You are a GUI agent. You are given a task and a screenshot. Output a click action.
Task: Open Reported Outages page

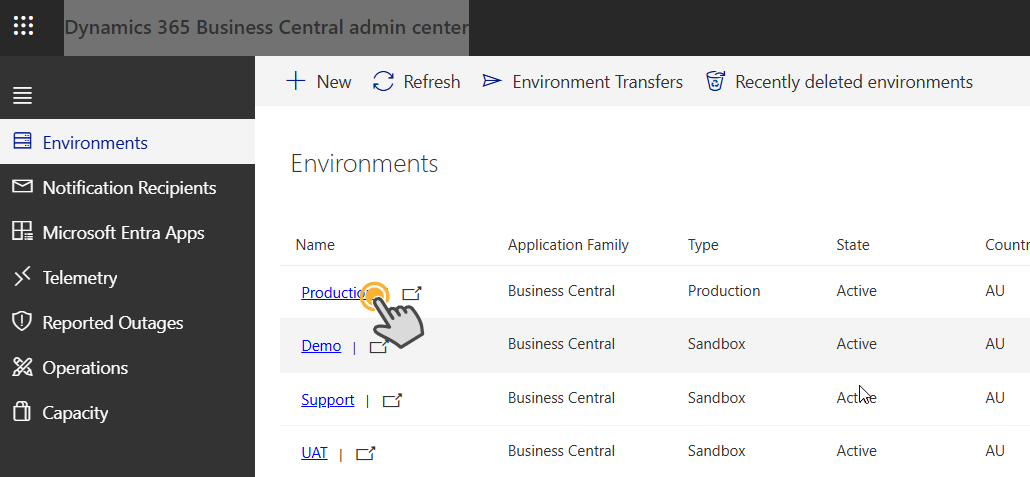click(x=112, y=323)
